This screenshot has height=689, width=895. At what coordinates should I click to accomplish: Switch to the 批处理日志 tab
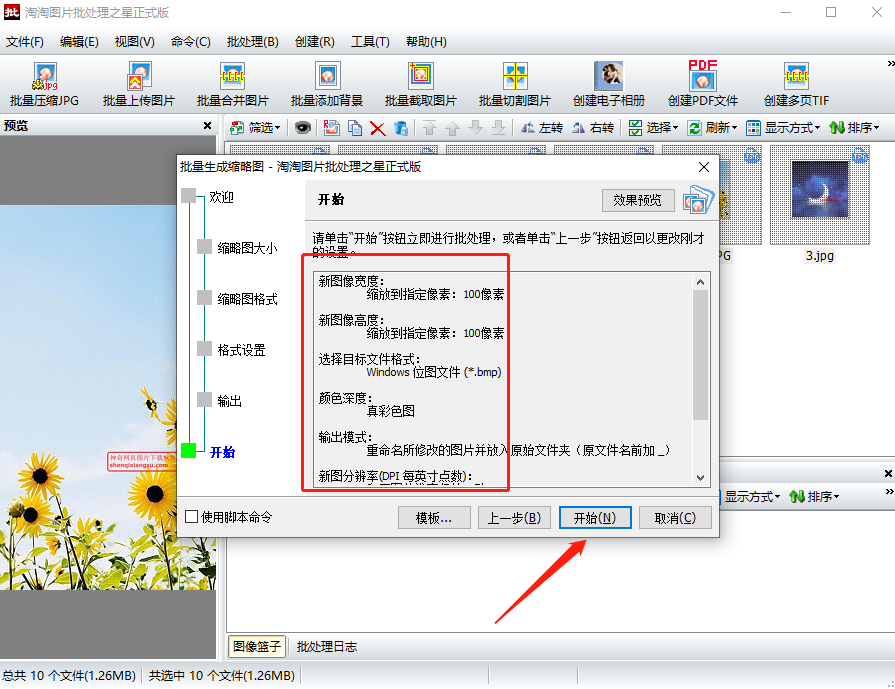[x=327, y=647]
